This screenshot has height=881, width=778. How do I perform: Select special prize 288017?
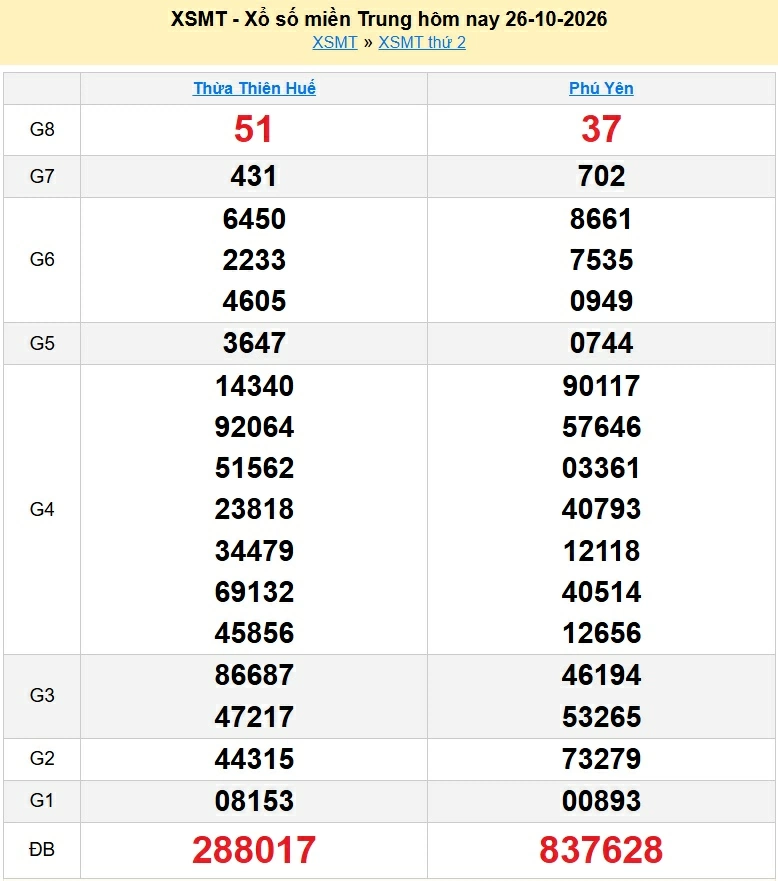point(254,850)
